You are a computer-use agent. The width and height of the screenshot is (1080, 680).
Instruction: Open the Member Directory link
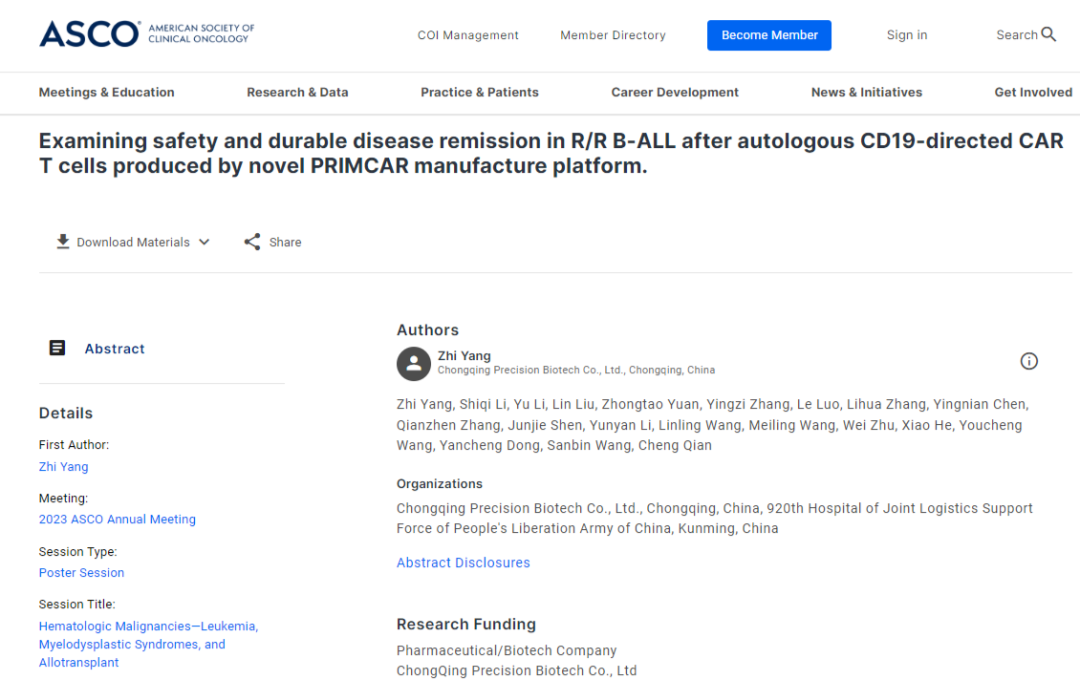612,35
